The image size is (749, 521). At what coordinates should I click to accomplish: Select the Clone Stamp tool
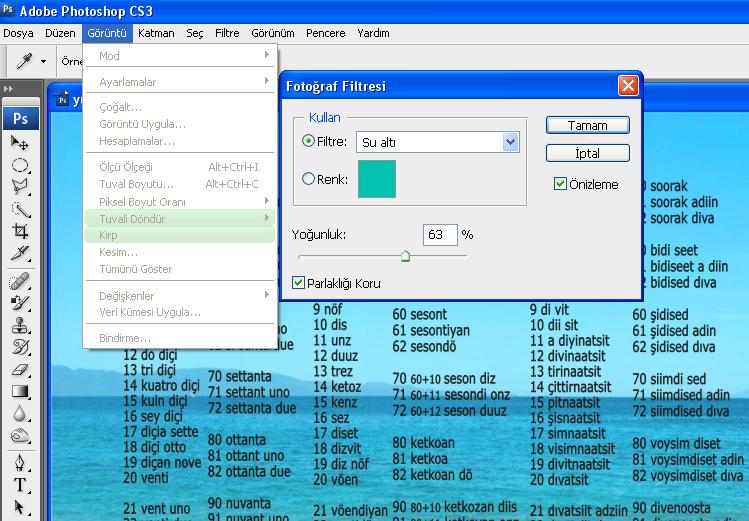[x=20, y=326]
